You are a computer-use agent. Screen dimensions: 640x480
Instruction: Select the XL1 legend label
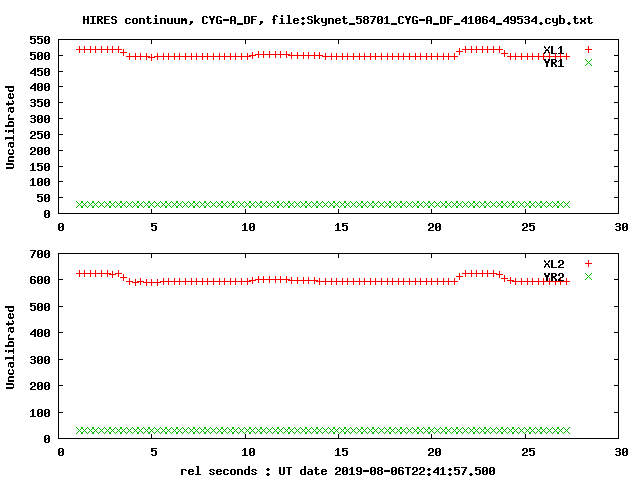click(x=553, y=50)
